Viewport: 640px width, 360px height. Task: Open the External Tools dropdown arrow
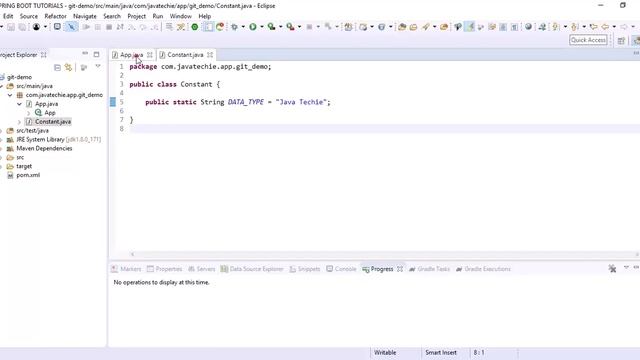(x=299, y=27)
